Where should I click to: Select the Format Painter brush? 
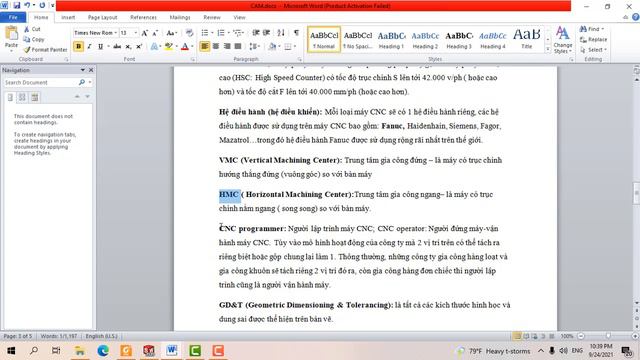pos(27,49)
